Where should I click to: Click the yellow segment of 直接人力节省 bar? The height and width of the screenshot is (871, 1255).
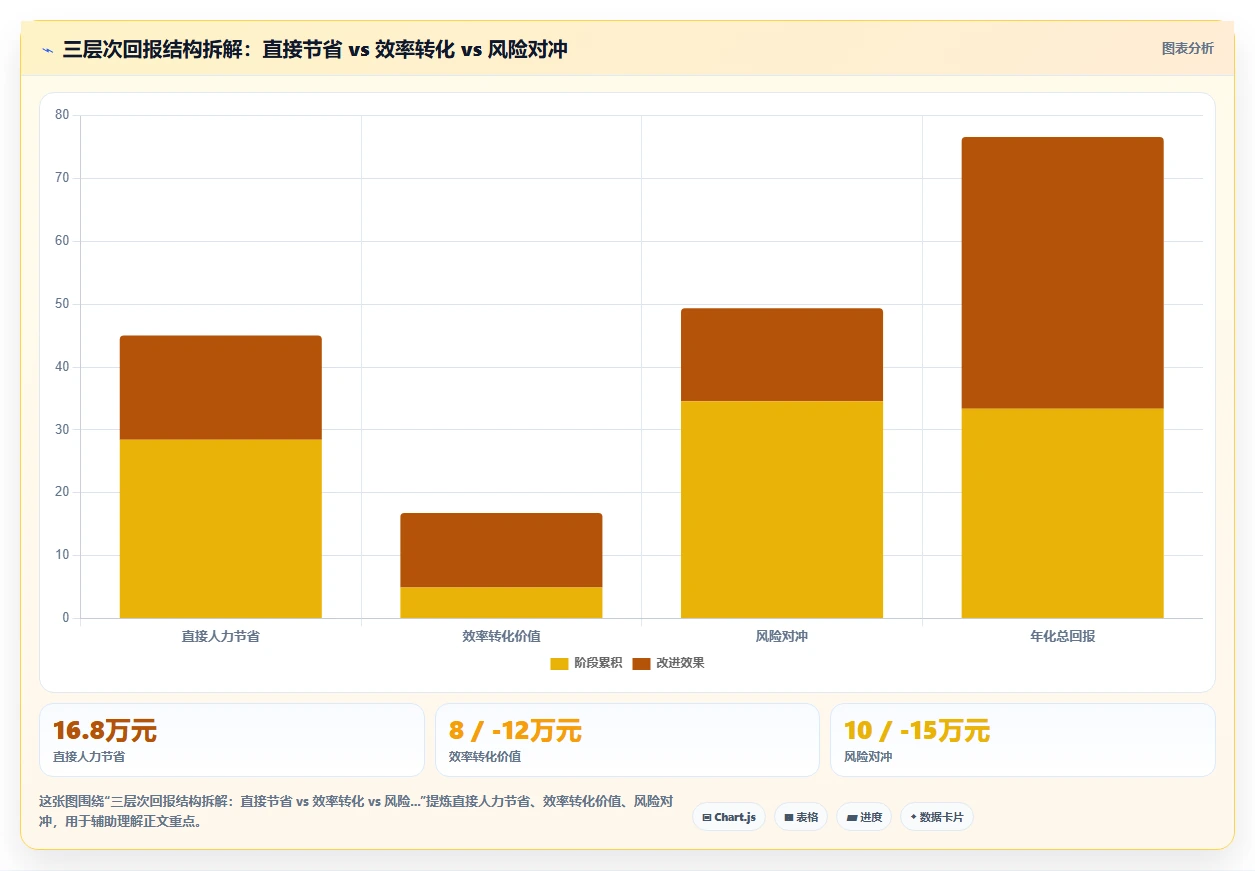(221, 529)
